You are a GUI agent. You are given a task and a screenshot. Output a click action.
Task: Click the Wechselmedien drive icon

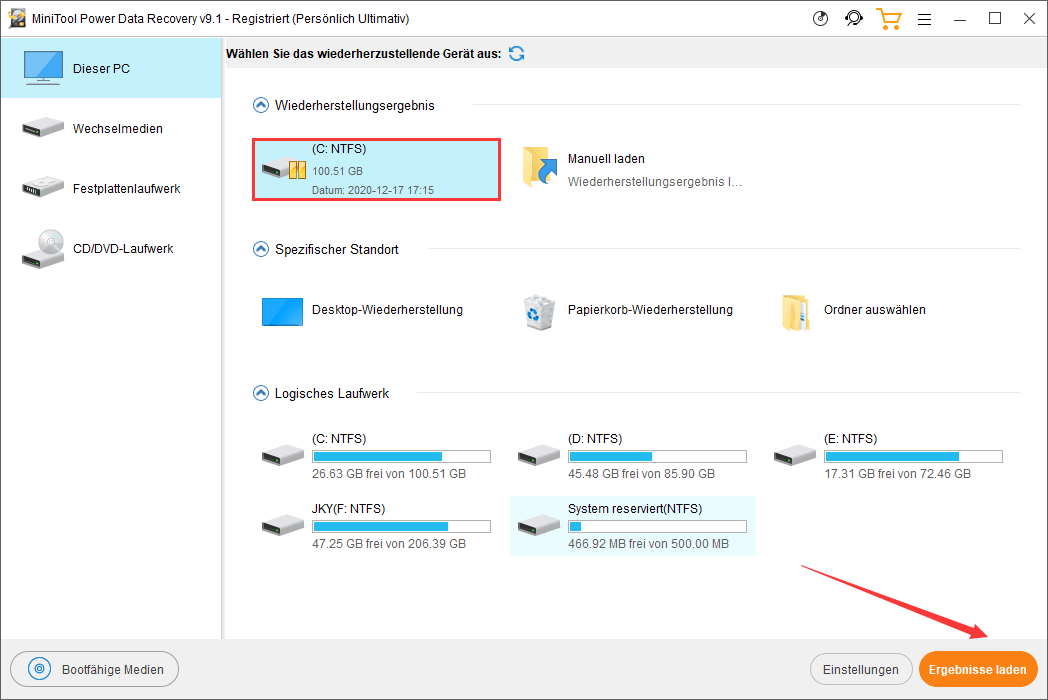[43, 127]
